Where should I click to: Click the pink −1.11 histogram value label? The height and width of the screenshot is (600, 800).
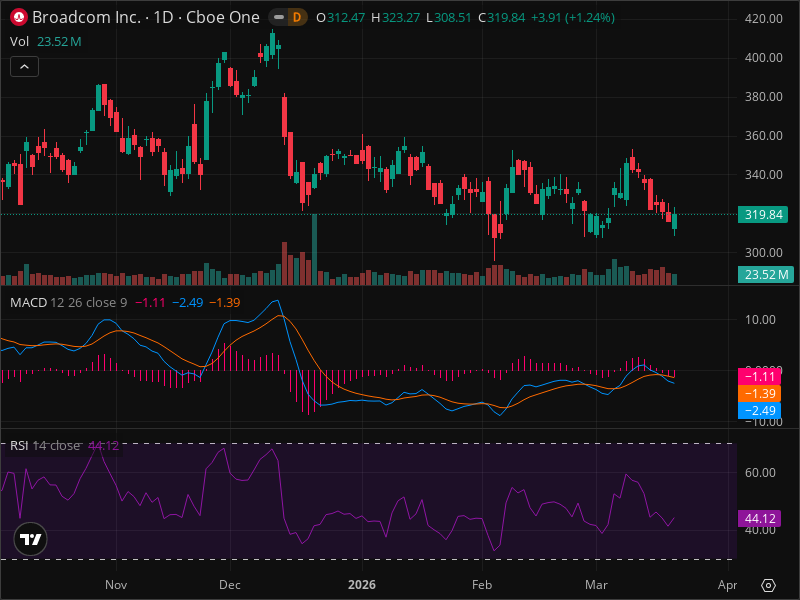759,377
